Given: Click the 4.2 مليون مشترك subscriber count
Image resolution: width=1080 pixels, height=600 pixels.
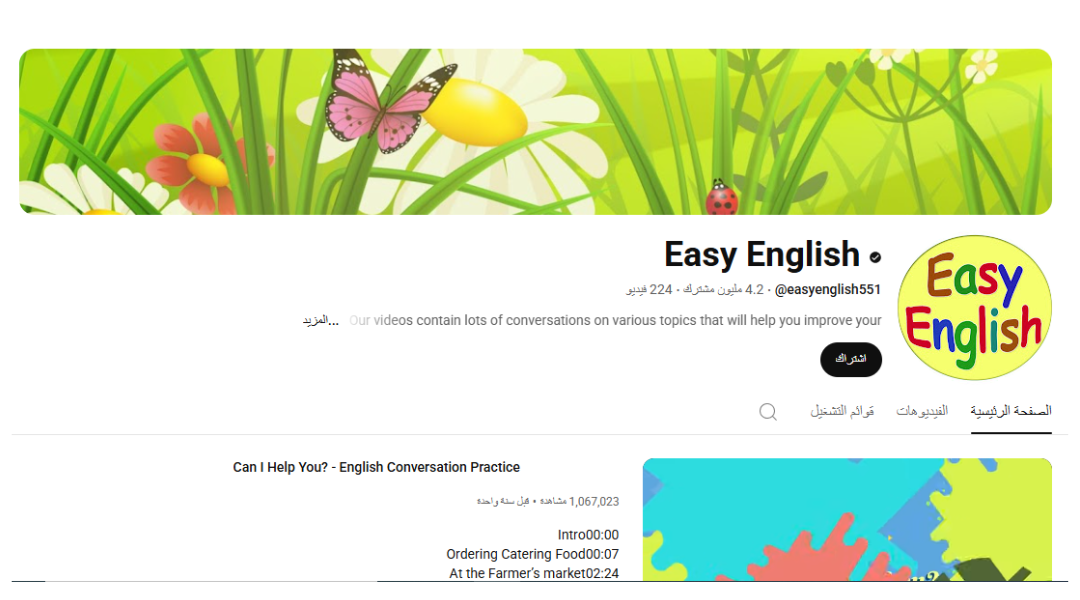Looking at the screenshot, I should pyautogui.click(x=722, y=289).
